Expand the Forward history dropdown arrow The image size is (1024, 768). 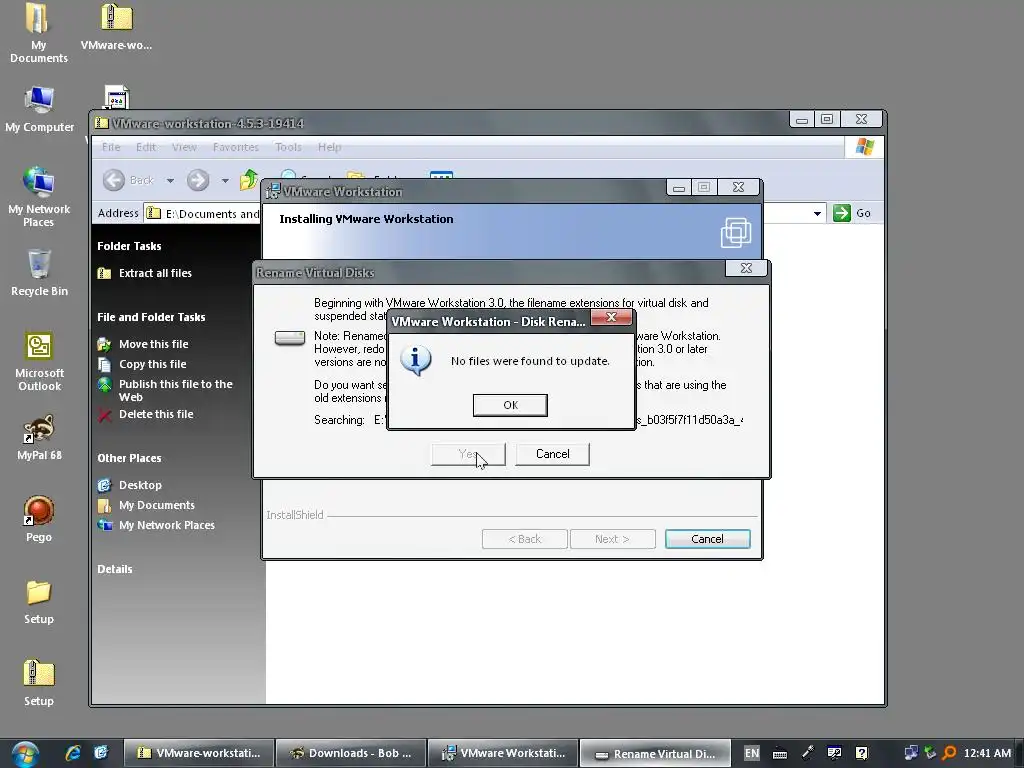pos(225,180)
